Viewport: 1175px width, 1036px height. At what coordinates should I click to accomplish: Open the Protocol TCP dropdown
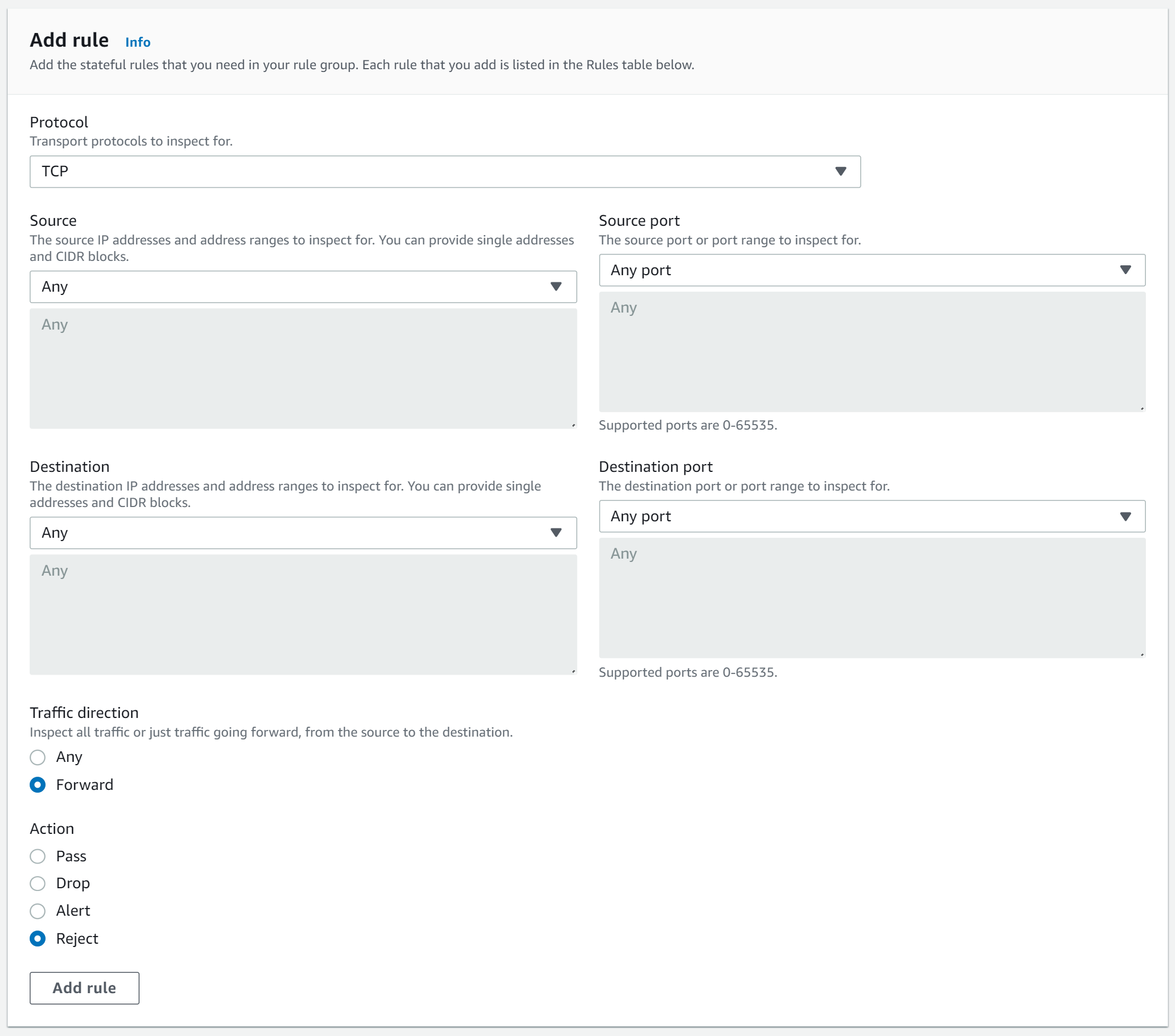click(x=445, y=171)
